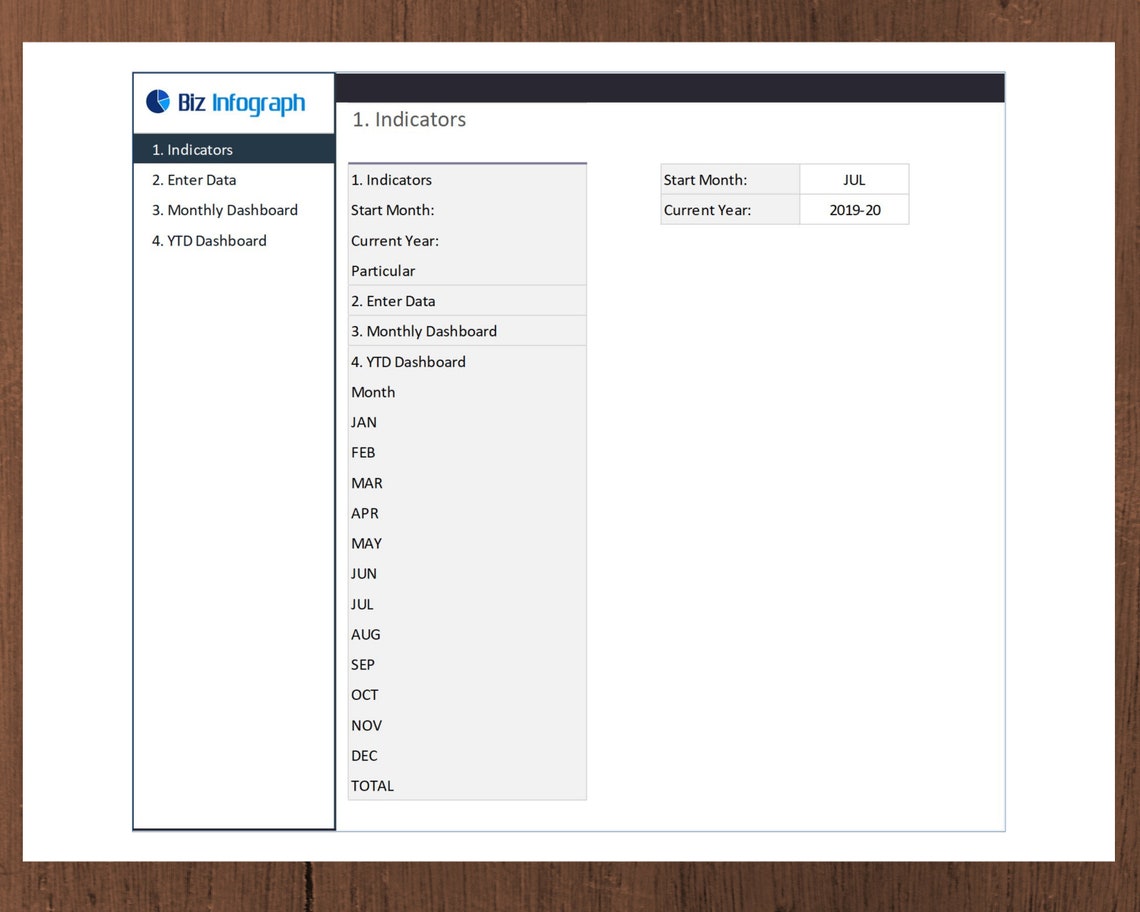
Task: Click the Biz Infograph pie chart logo icon
Action: (159, 100)
